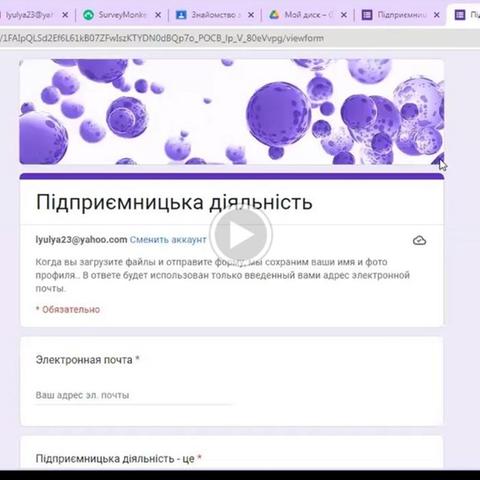The height and width of the screenshot is (480, 480).
Task: Close the lyulya23@yahoo tab
Action: [x=65, y=15]
